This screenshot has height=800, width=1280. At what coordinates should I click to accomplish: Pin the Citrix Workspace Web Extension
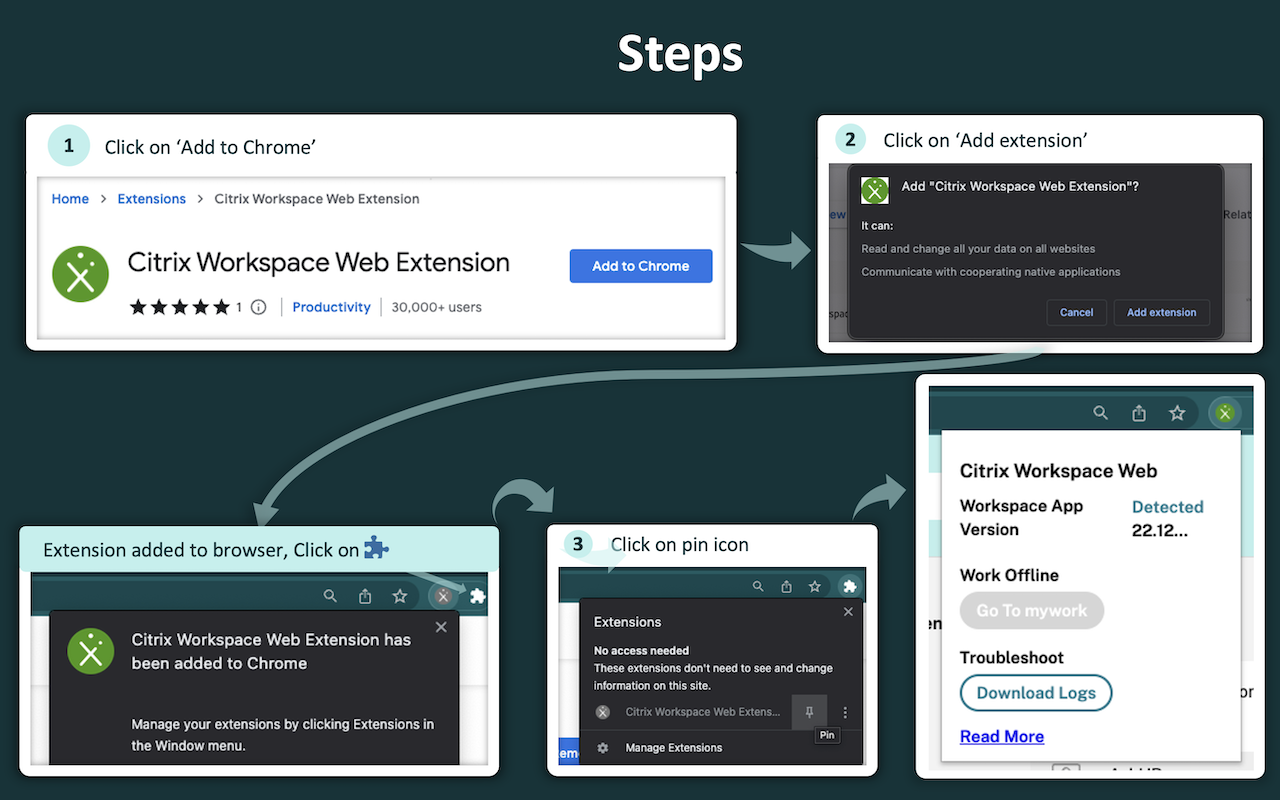pyautogui.click(x=809, y=712)
